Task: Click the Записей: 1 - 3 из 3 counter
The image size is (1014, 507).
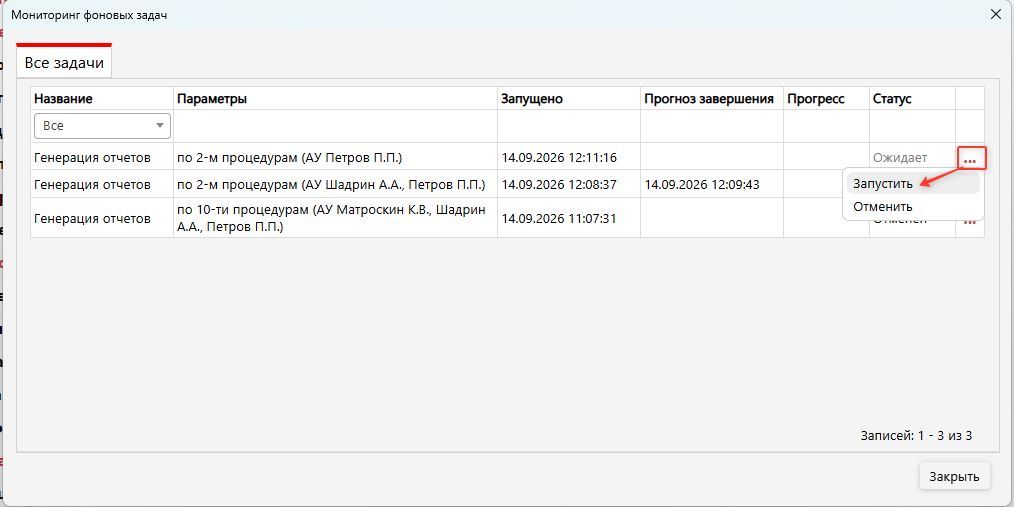Action: pyautogui.click(x=916, y=436)
